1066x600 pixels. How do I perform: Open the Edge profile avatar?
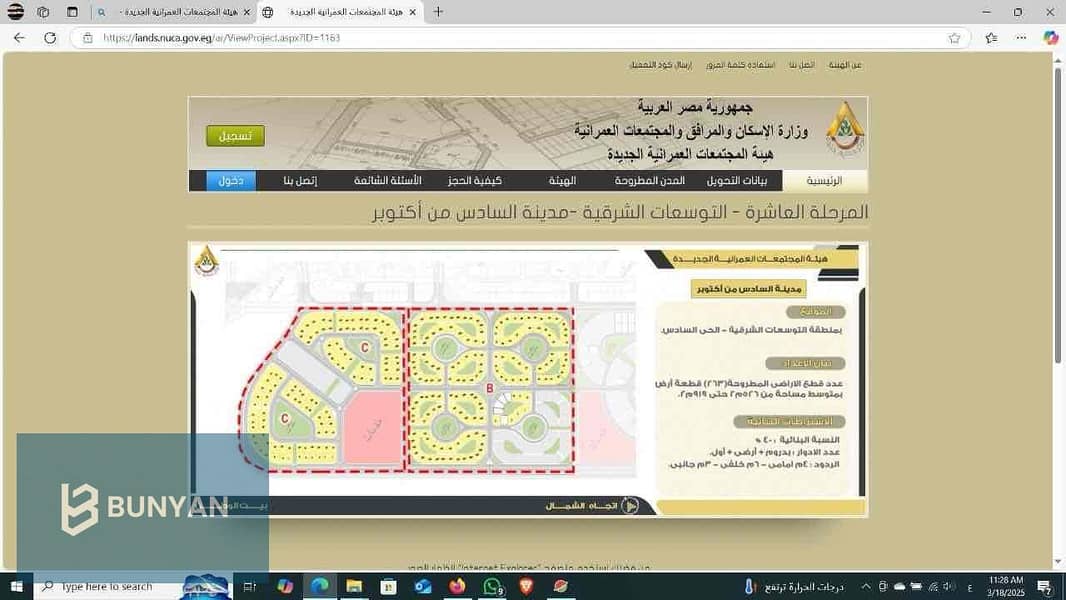[x=15, y=12]
